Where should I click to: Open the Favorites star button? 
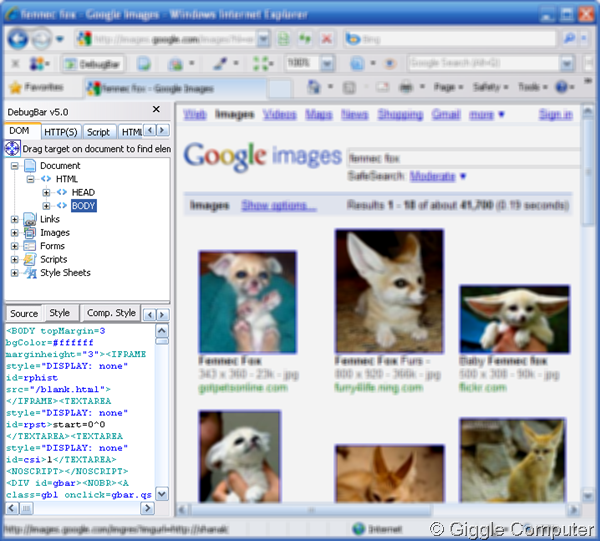click(x=36, y=88)
